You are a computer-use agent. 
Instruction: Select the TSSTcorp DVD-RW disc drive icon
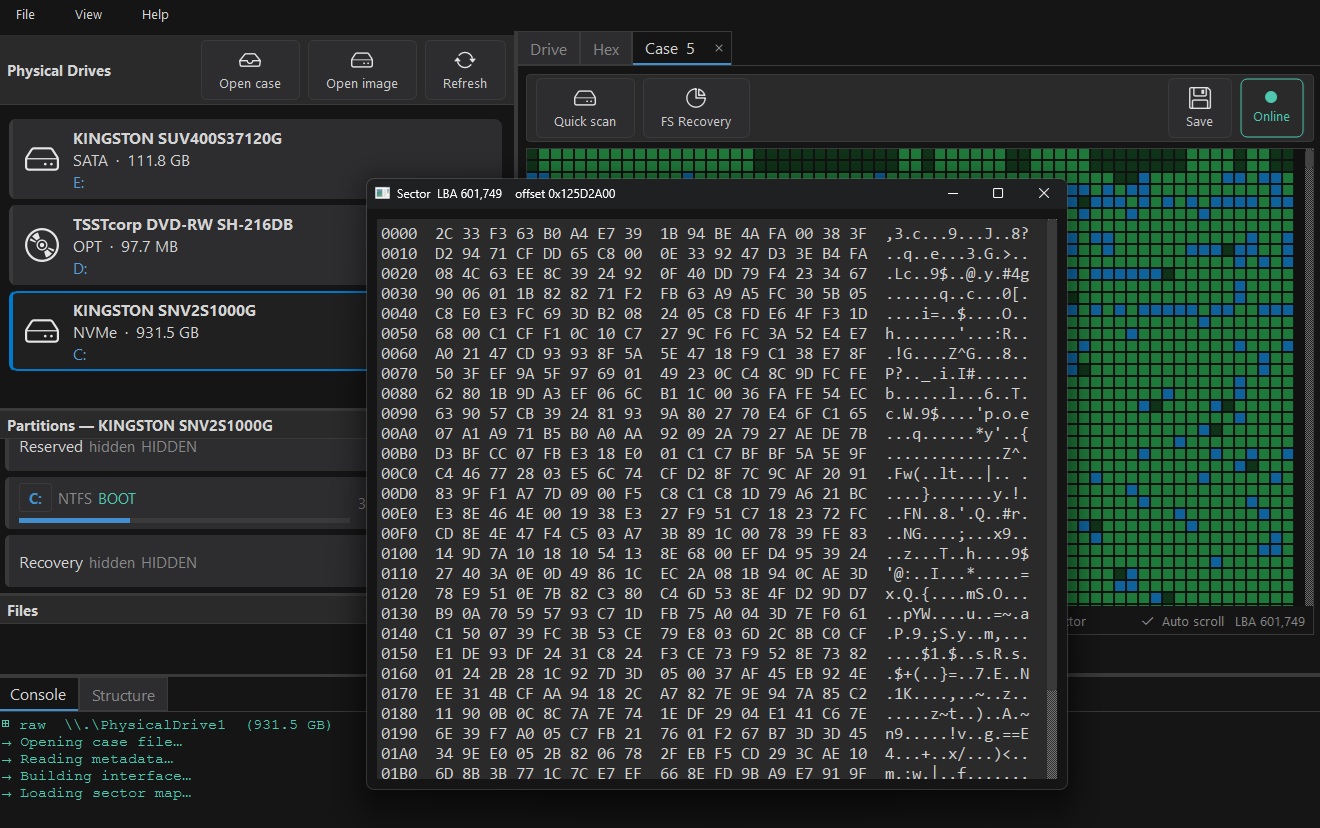[x=42, y=245]
